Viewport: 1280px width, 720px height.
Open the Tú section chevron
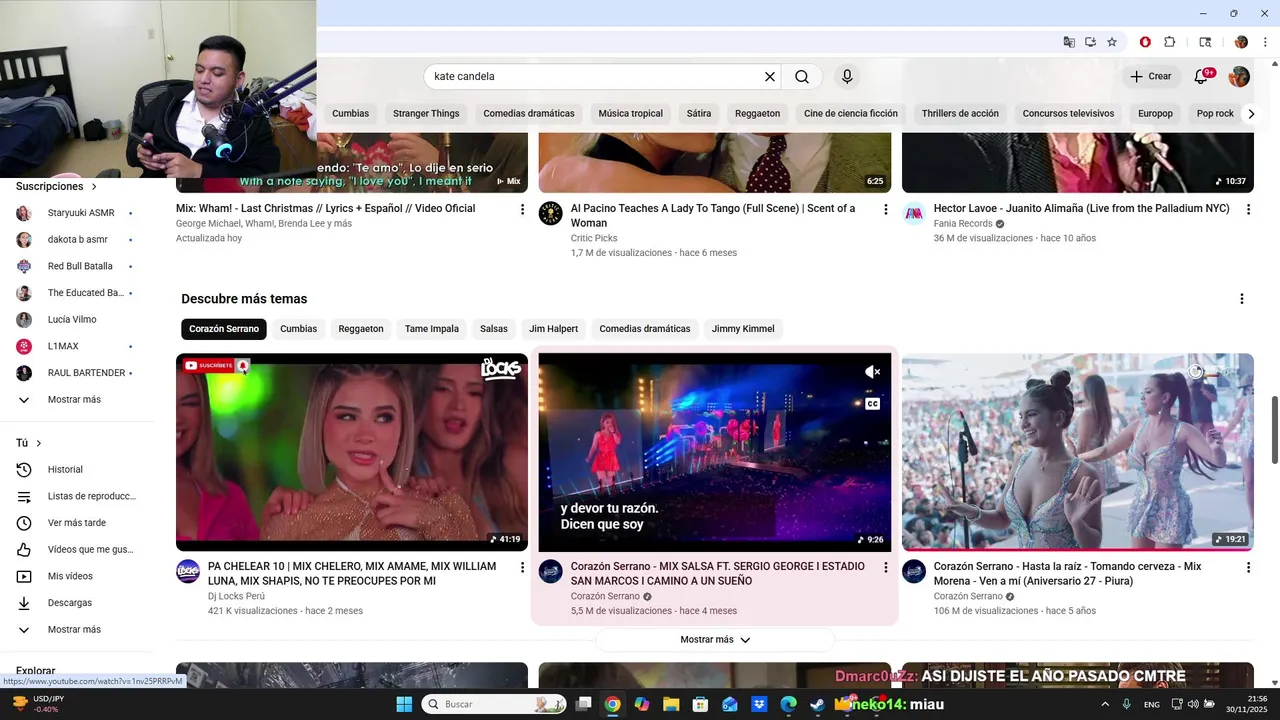click(39, 443)
